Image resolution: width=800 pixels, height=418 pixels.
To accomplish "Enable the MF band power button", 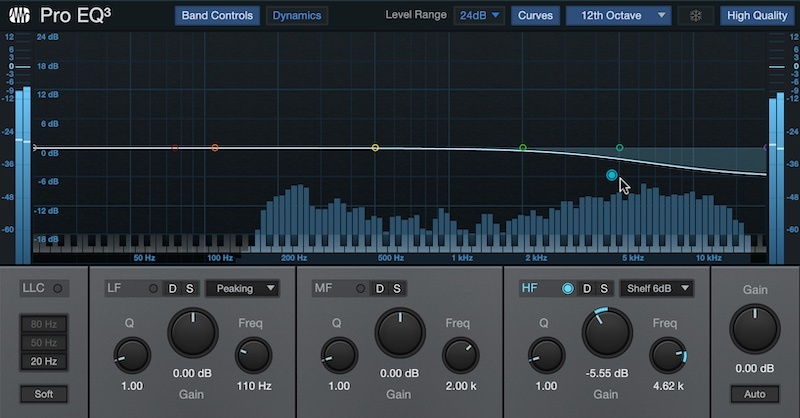I will 360,288.
